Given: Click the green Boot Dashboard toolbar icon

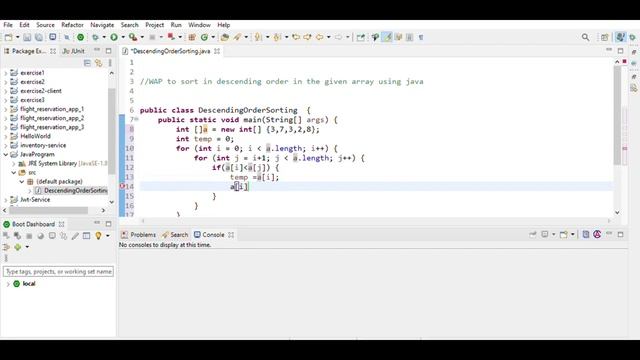Looking at the screenshot, I should pyautogui.click(x=80, y=37).
